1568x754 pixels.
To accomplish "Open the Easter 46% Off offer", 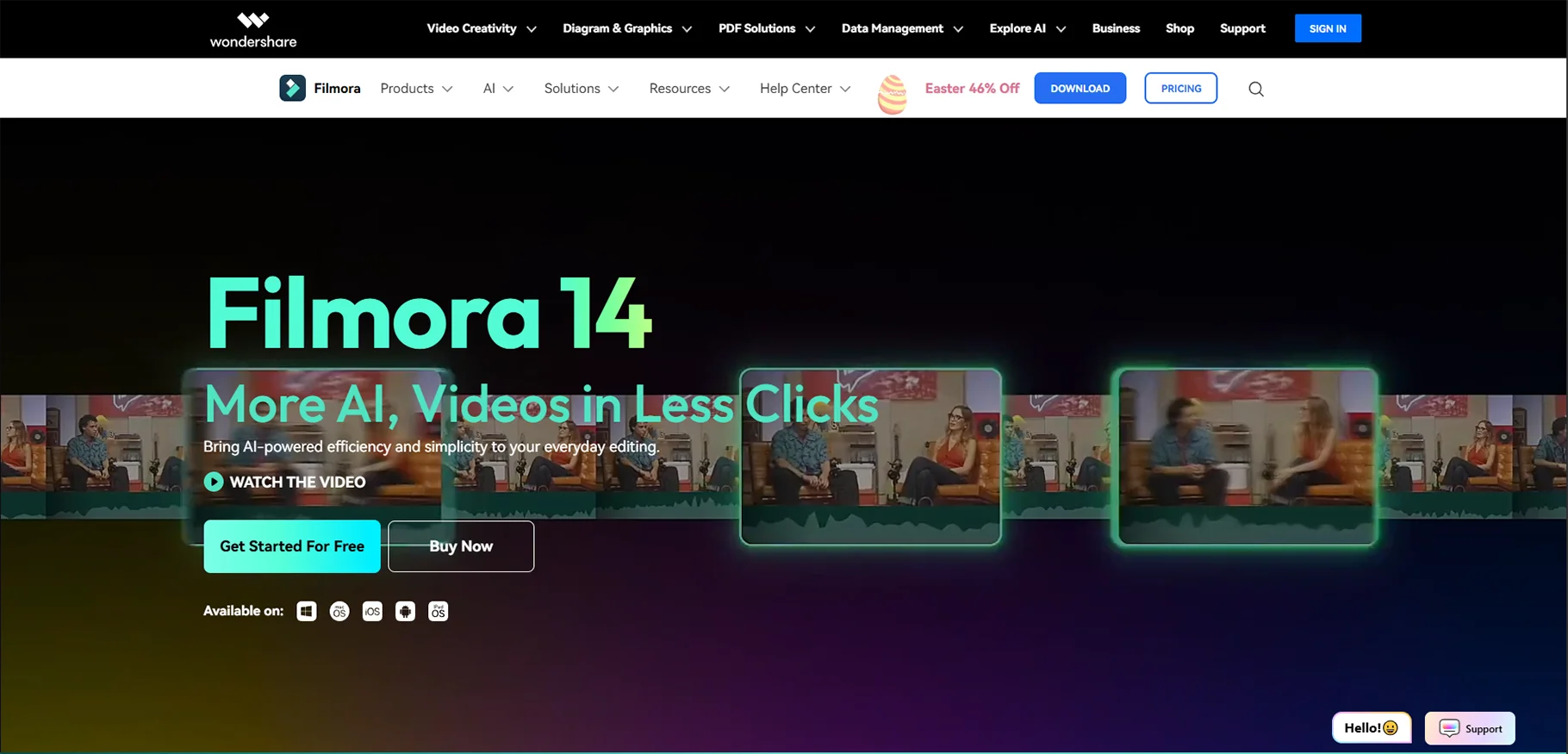I will coord(972,88).
